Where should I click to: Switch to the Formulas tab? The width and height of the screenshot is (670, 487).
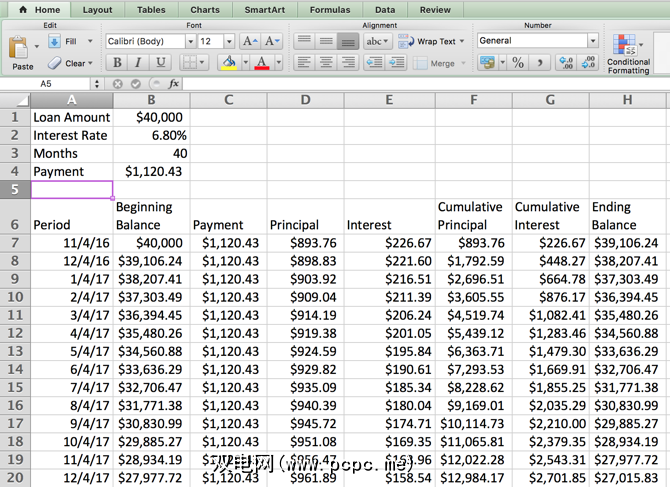(x=329, y=10)
